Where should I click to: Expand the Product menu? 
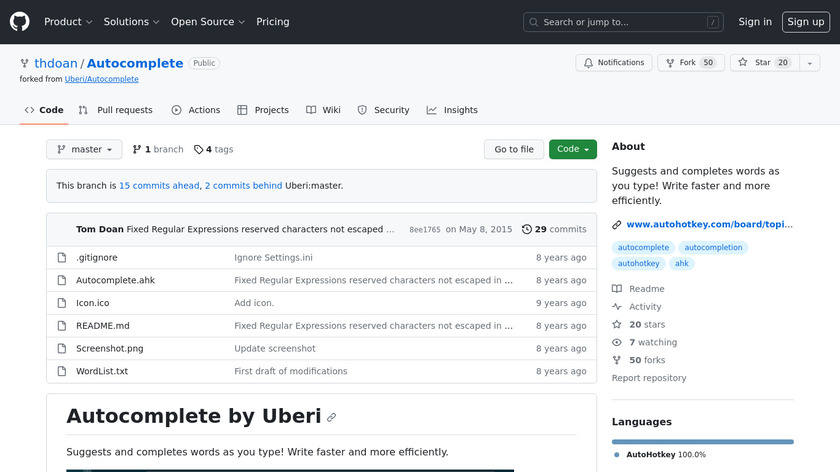[68, 22]
